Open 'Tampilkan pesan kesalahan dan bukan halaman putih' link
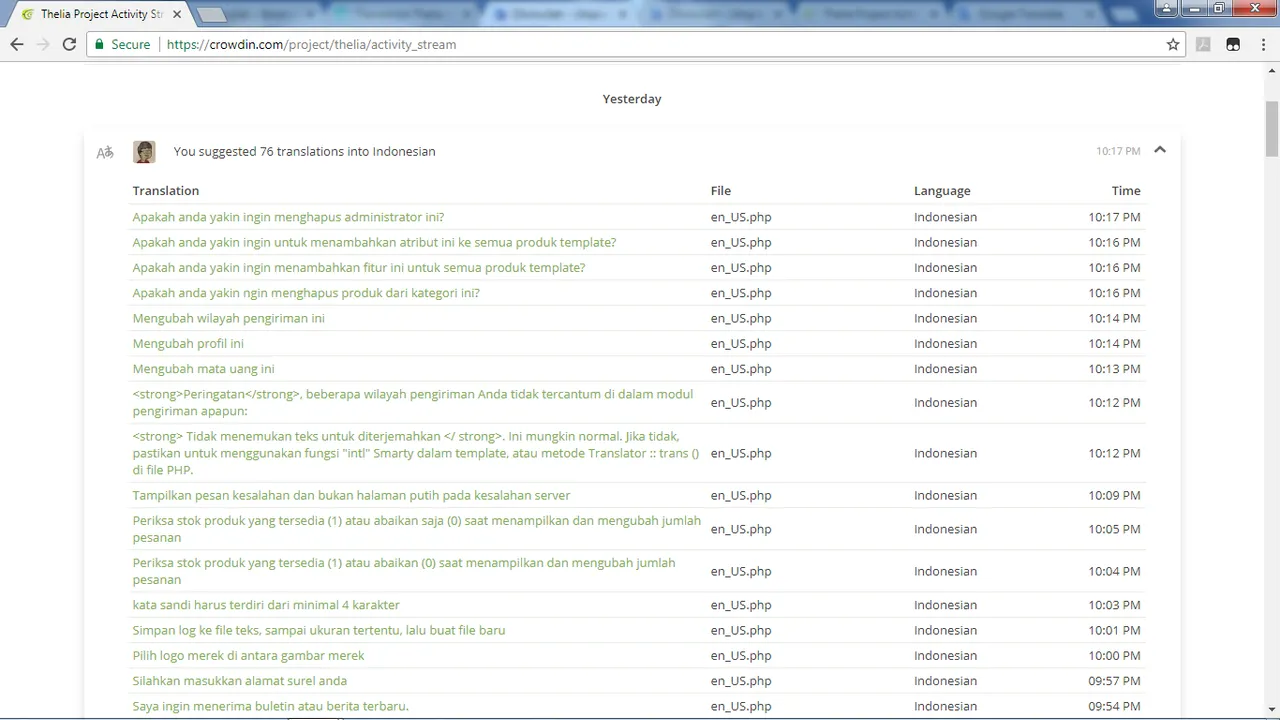 (x=351, y=495)
